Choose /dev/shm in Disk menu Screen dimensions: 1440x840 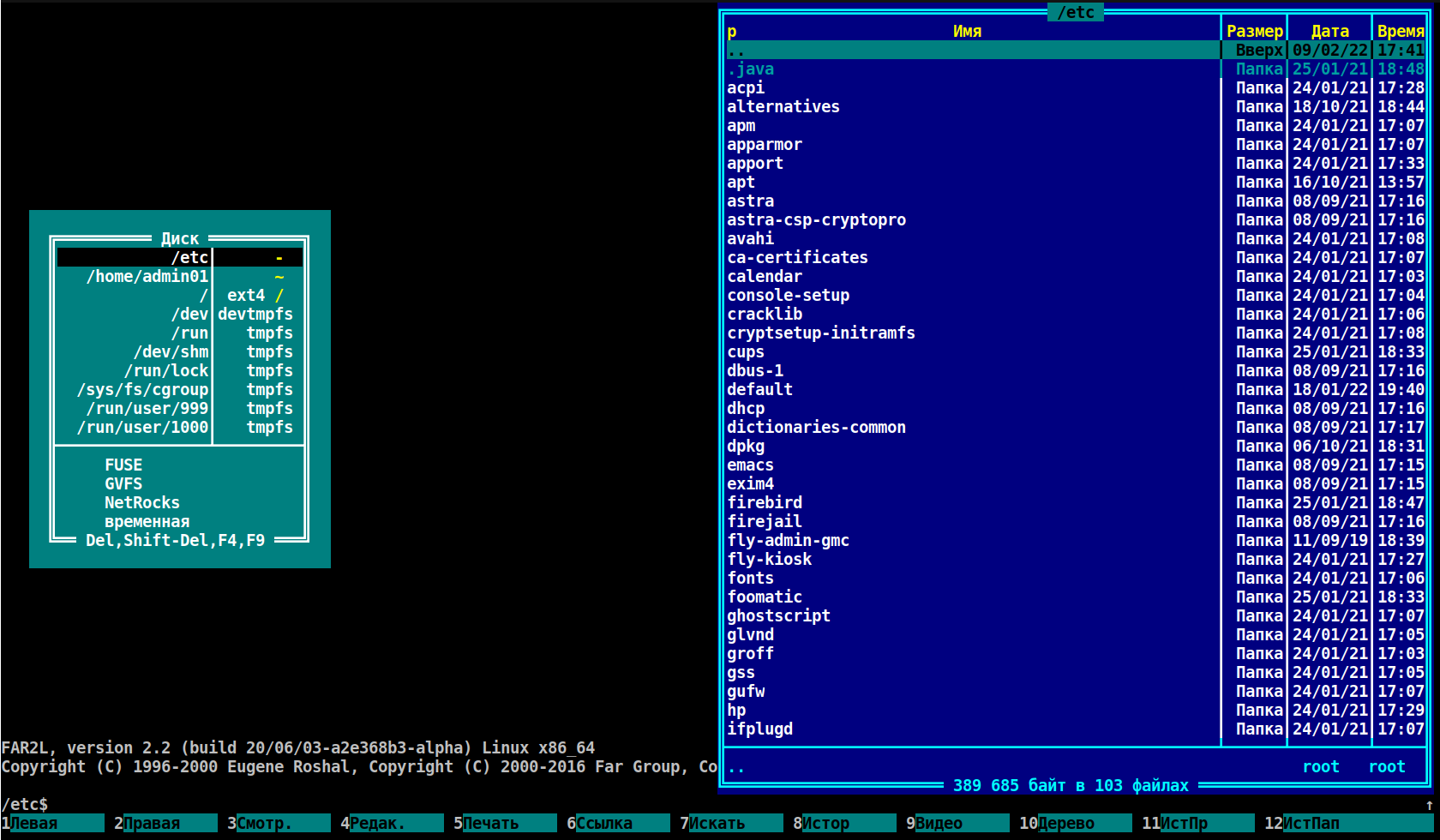click(180, 351)
